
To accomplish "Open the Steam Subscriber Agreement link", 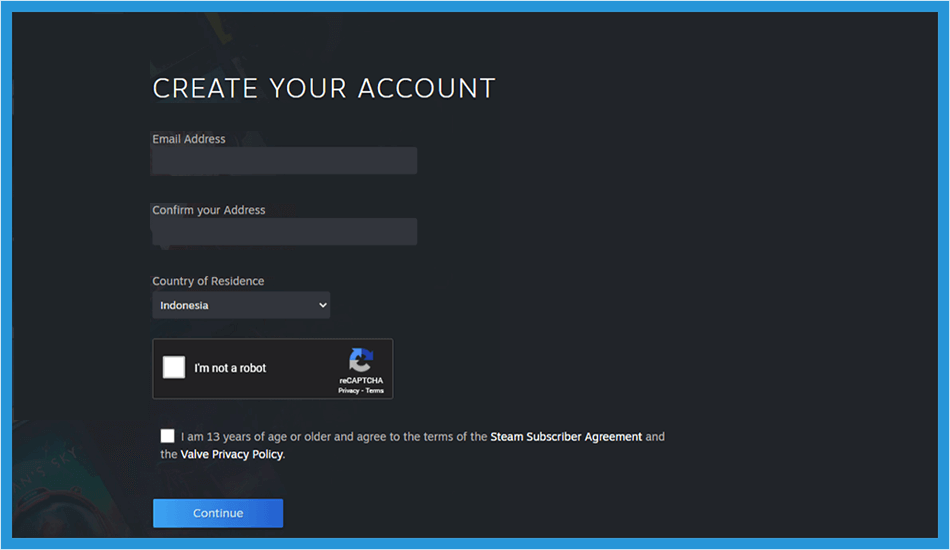I will pos(566,437).
